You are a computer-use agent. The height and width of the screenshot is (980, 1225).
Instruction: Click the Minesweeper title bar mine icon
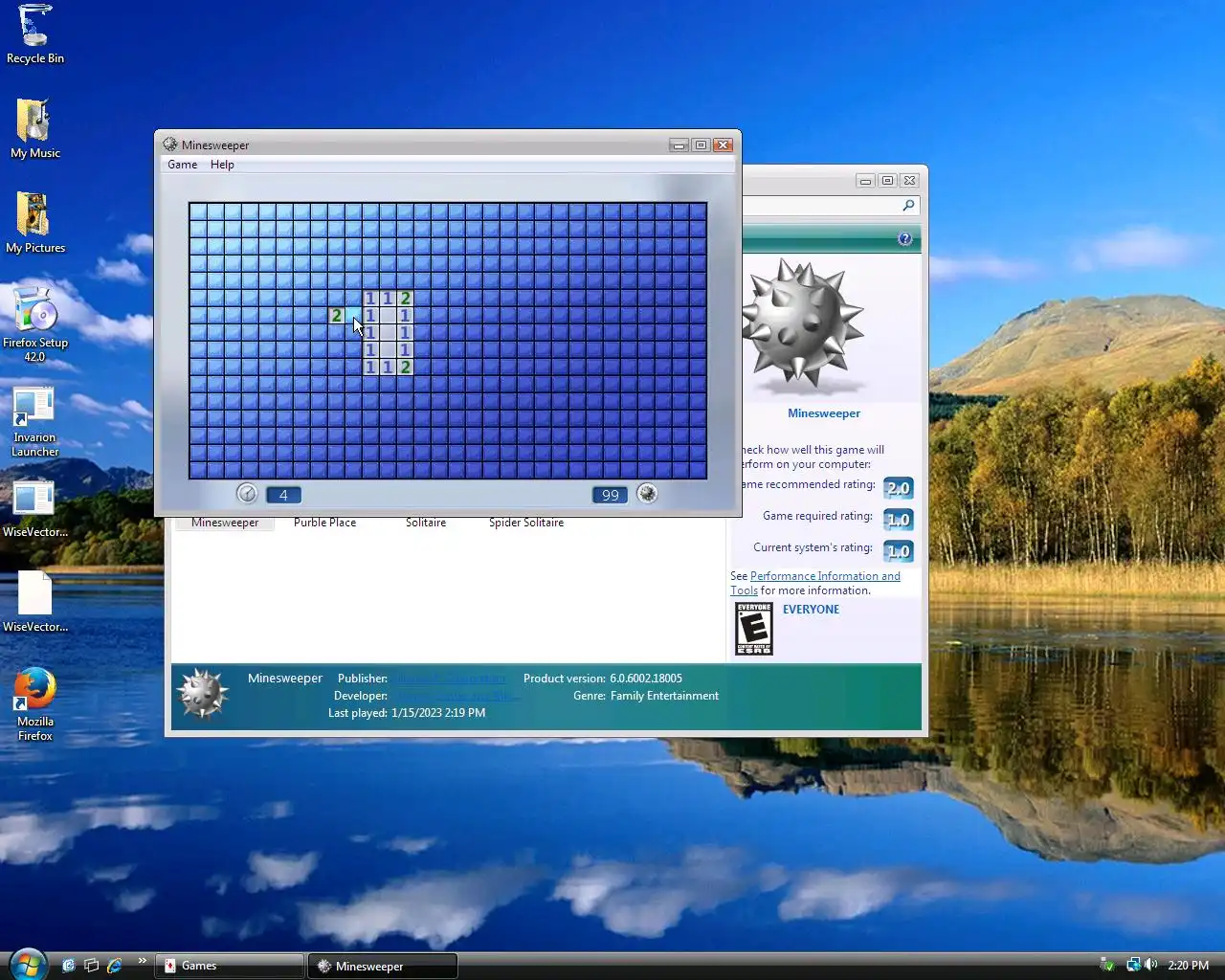click(x=170, y=145)
